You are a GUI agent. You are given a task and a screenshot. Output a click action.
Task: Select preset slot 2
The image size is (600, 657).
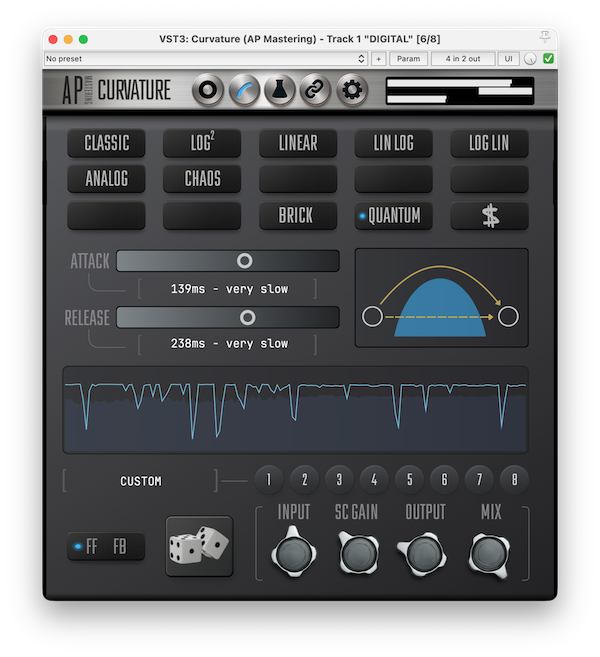point(304,479)
